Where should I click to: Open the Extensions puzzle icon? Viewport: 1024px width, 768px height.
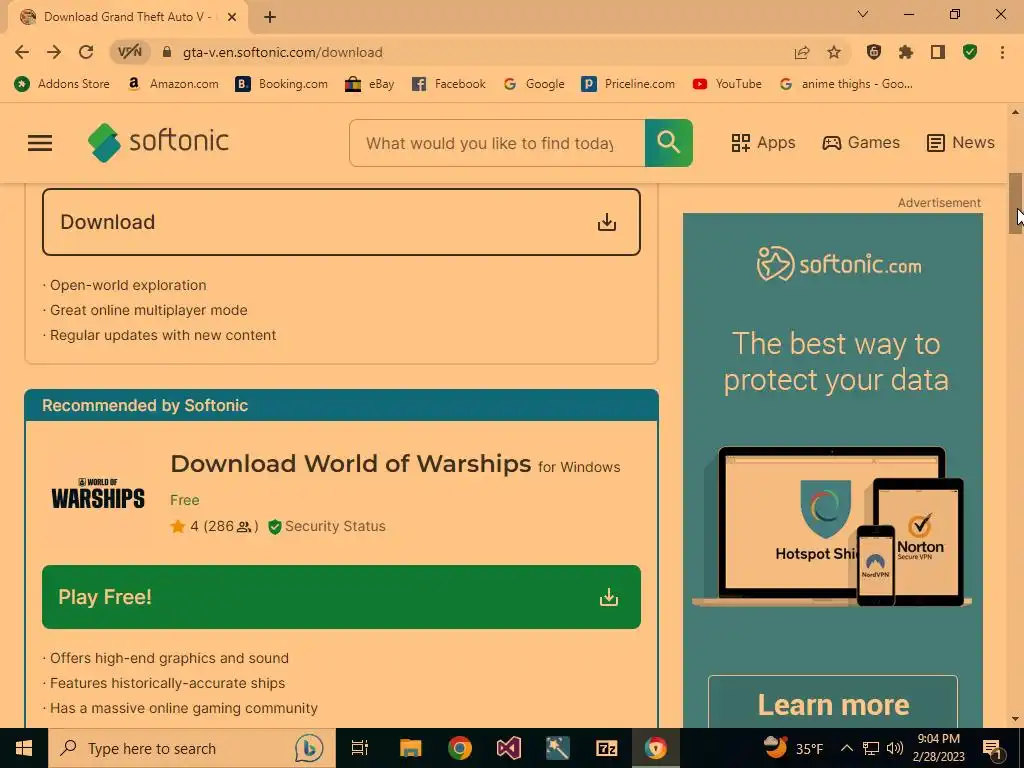(906, 52)
